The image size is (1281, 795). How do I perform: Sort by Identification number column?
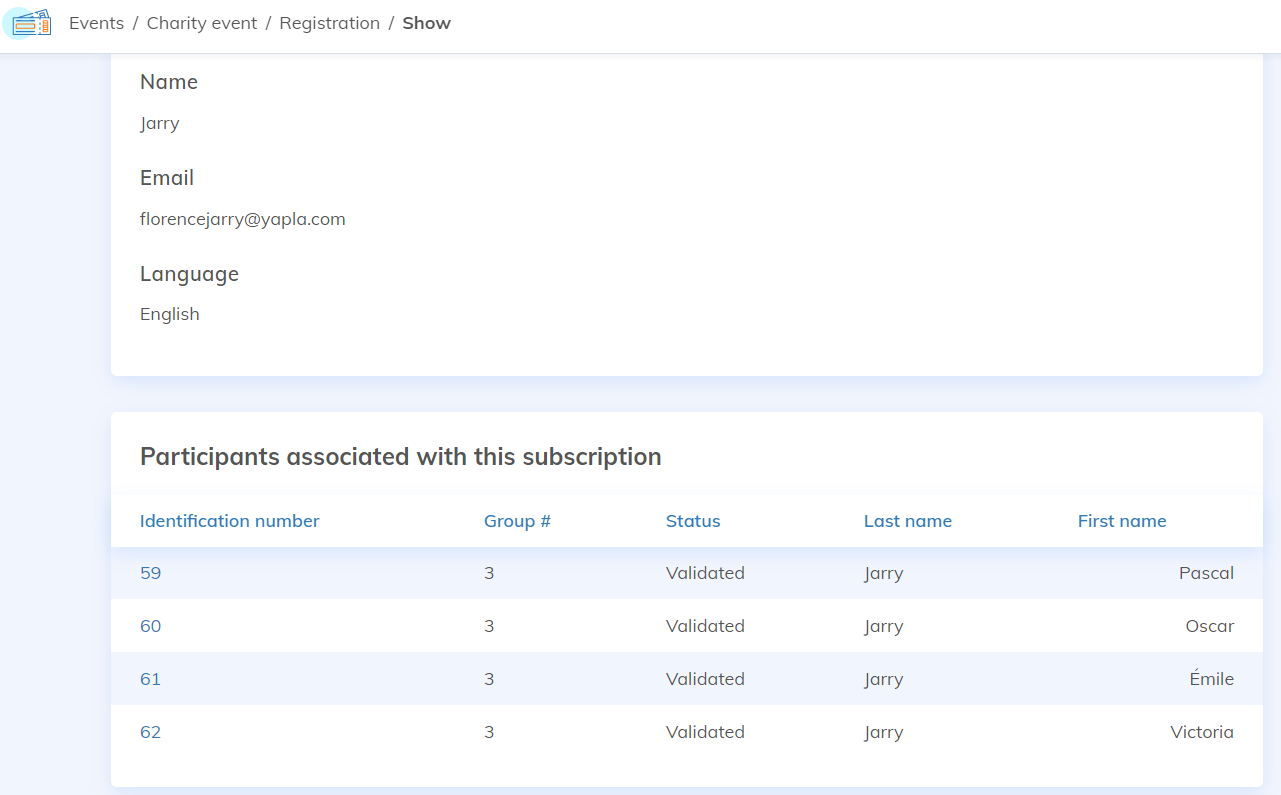[x=230, y=521]
